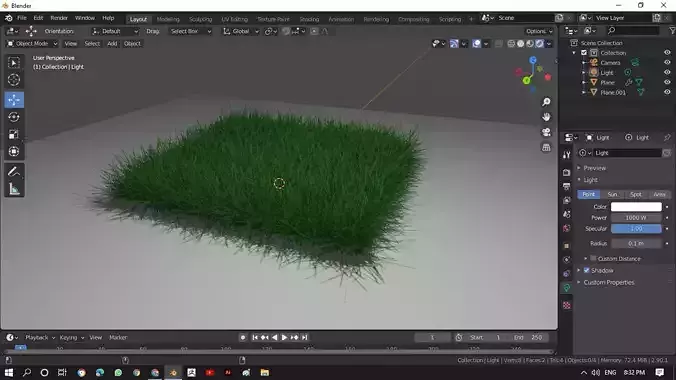Disable the Shadow checkbox

(586, 270)
